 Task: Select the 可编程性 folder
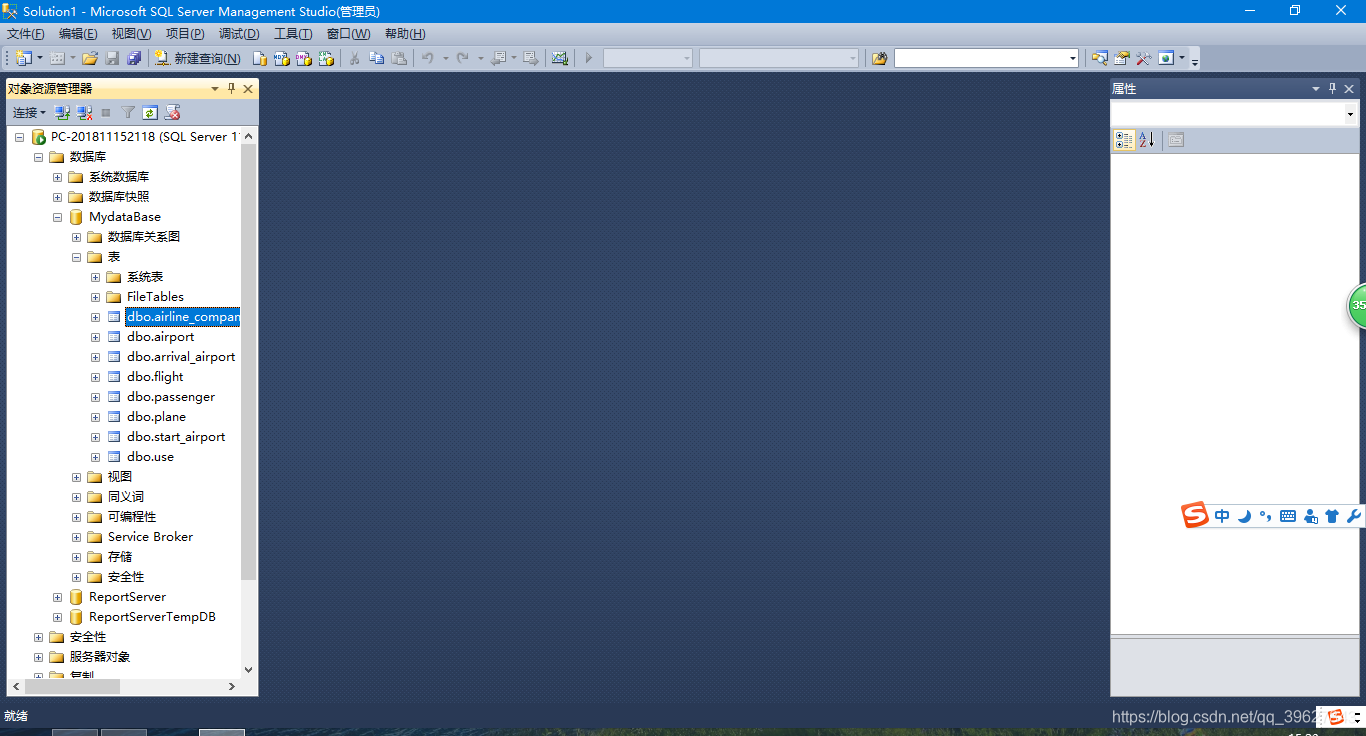click(132, 517)
